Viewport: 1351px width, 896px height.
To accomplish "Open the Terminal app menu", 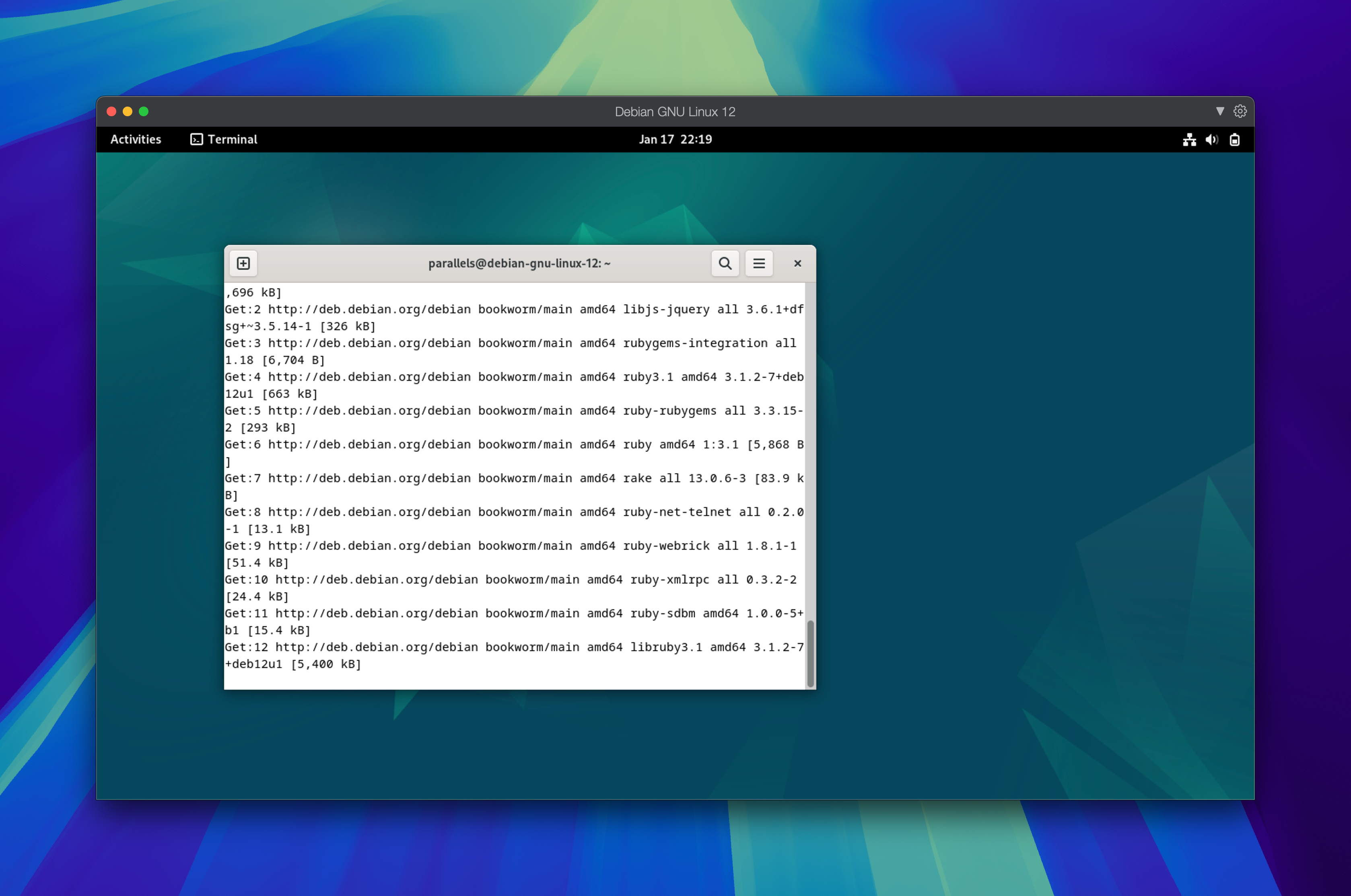I will coord(223,140).
